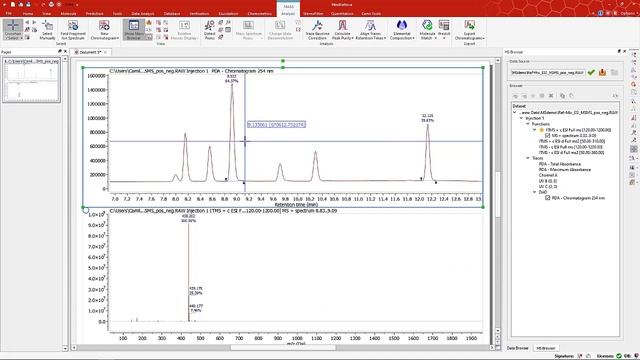Click the folder browse icon in Data Source

pyautogui.click(x=614, y=72)
